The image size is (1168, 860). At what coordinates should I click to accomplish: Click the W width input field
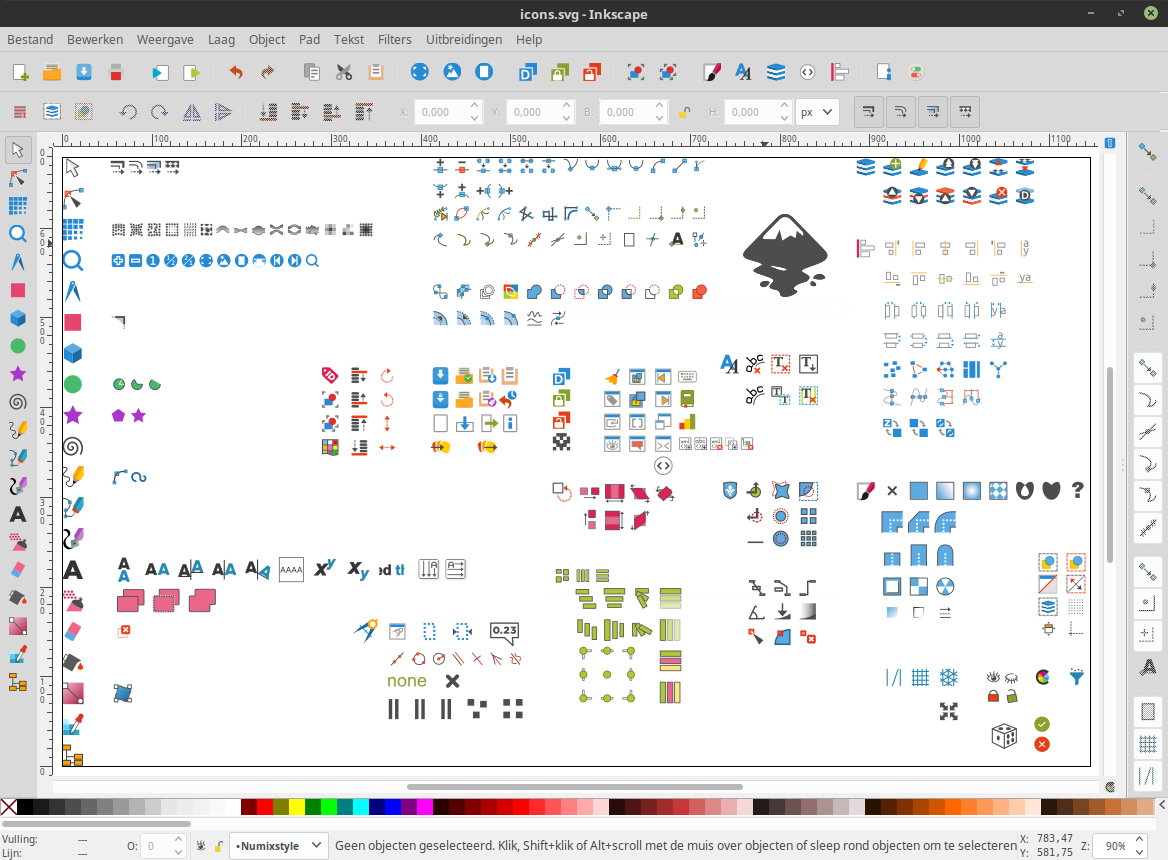626,112
